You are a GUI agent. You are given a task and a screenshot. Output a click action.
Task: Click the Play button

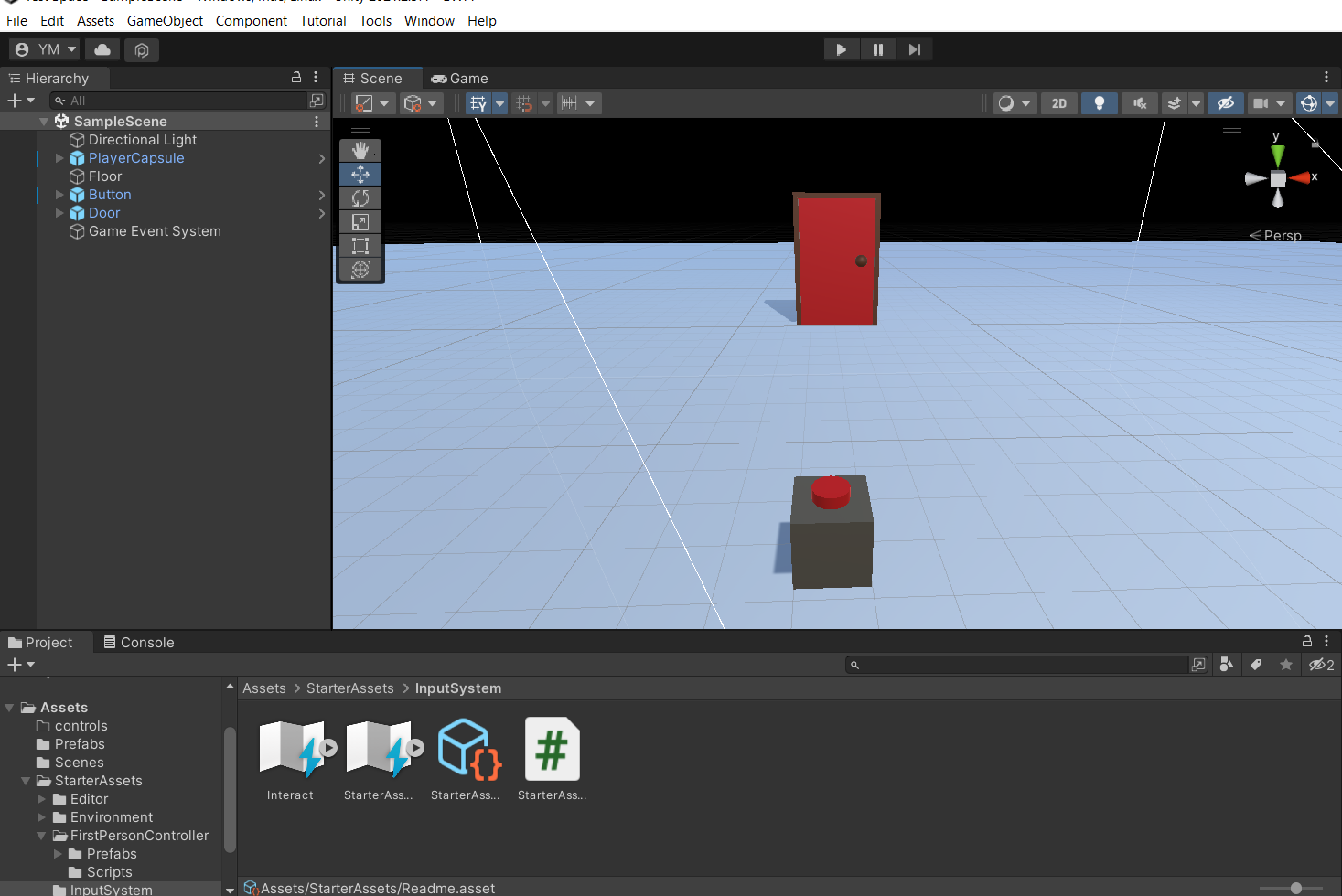[841, 49]
